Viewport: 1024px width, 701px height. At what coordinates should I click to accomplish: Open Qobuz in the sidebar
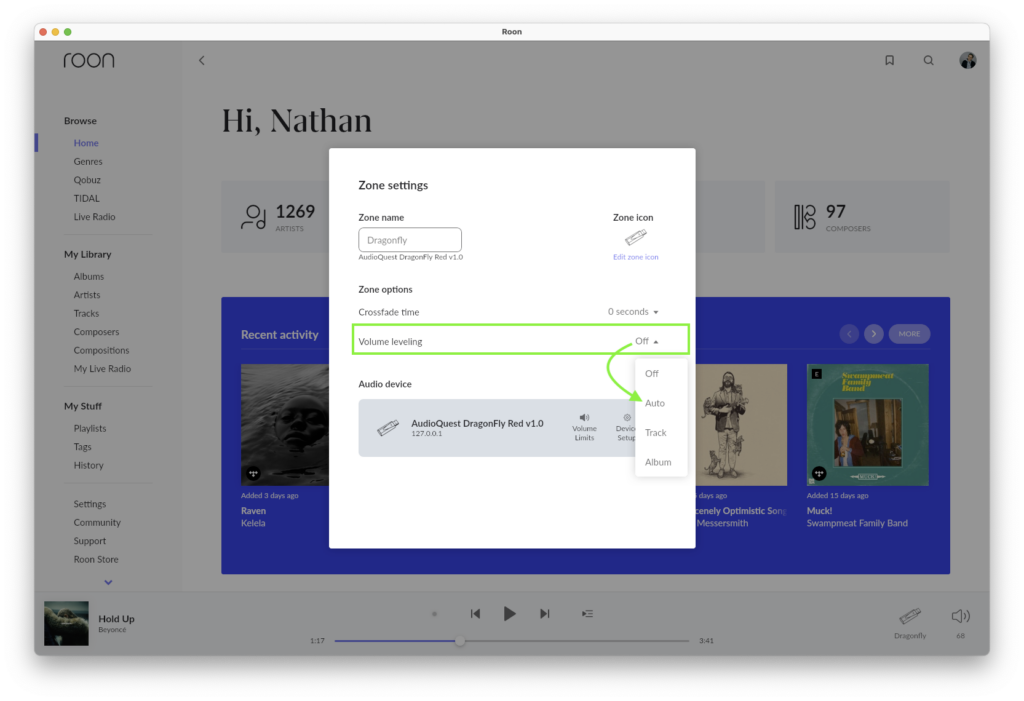click(87, 180)
